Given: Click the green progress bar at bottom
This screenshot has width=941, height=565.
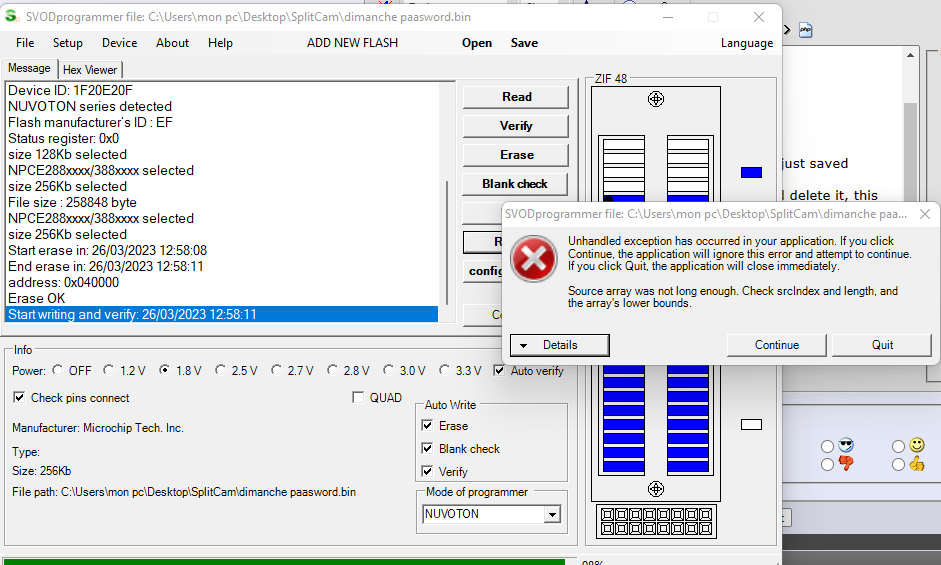Looking at the screenshot, I should point(284,562).
